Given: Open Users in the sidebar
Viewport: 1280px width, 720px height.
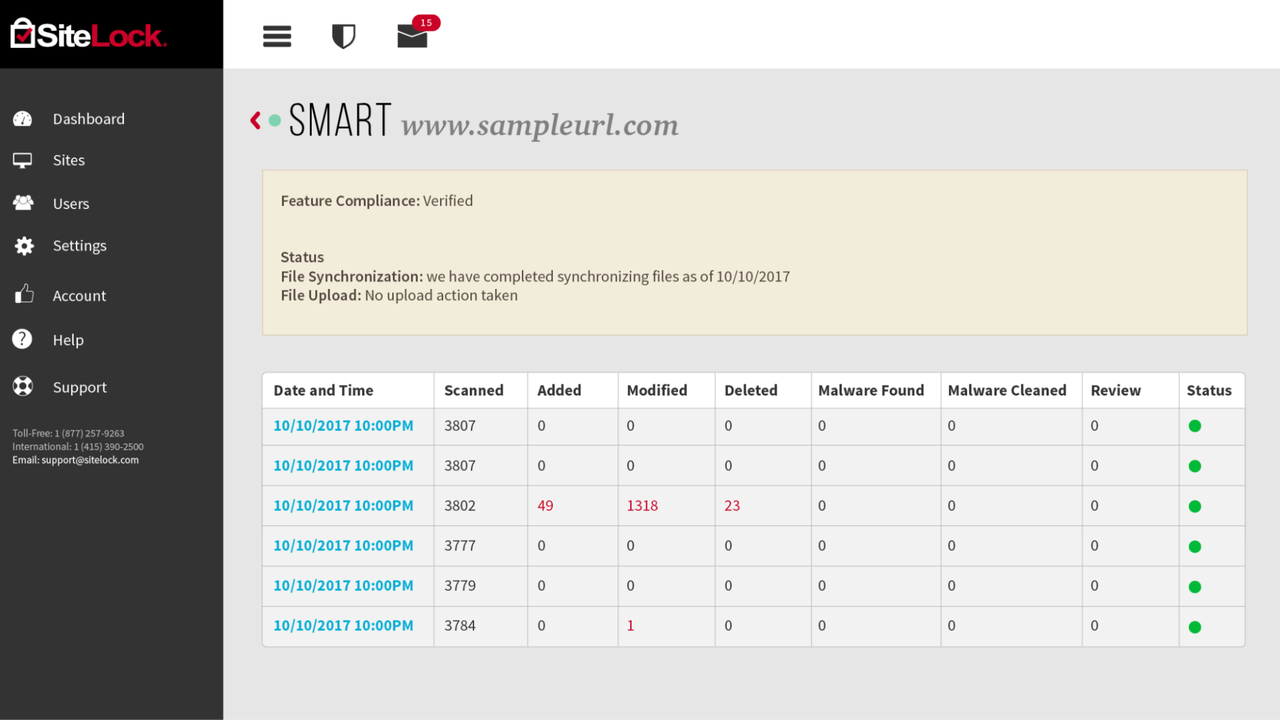Looking at the screenshot, I should [x=70, y=204].
